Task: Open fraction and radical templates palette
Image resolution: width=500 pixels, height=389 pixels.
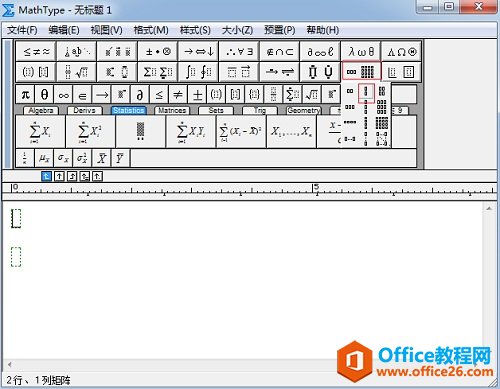Action: [x=77, y=72]
